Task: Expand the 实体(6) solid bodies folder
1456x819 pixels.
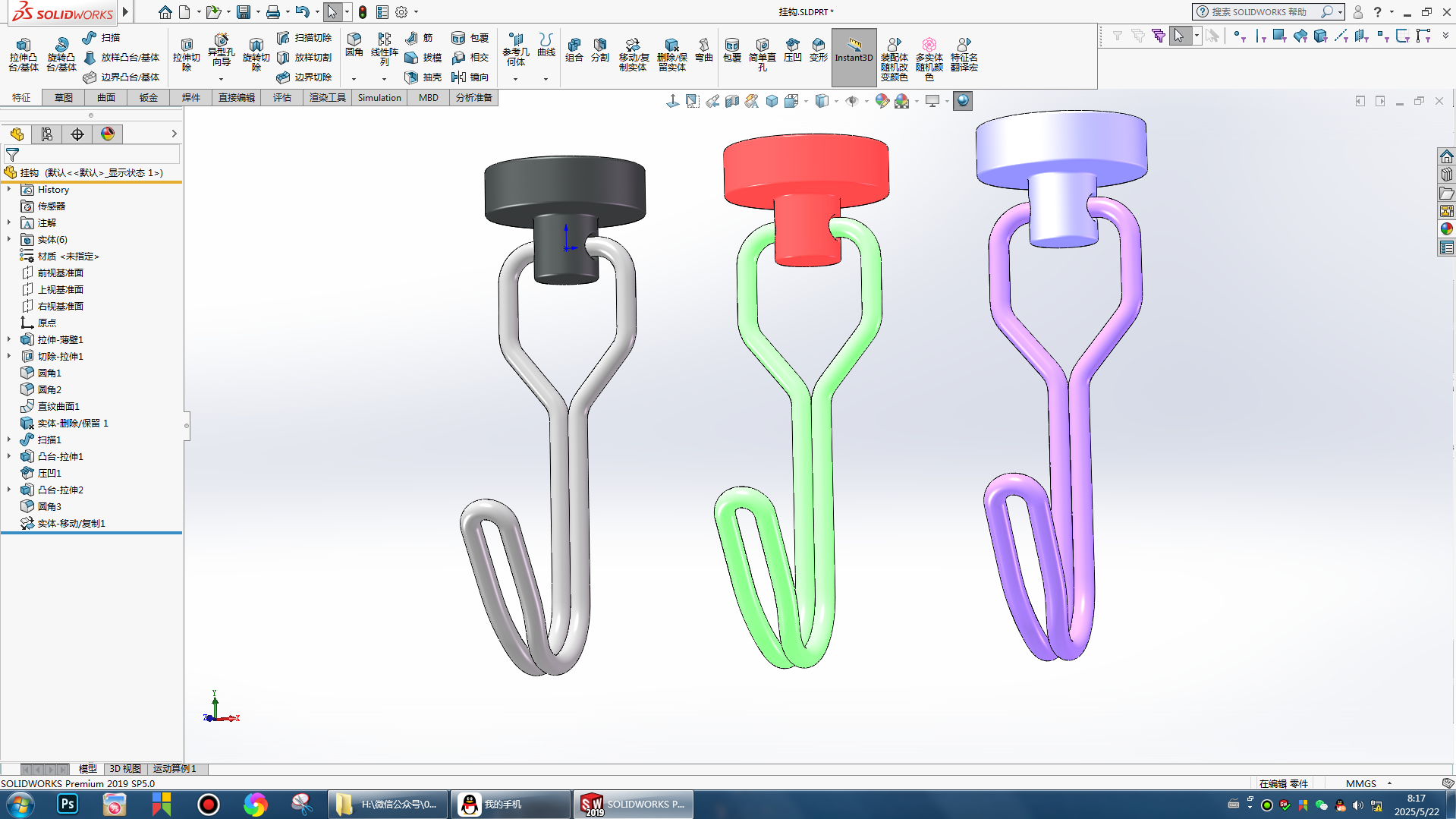Action: pos(9,239)
